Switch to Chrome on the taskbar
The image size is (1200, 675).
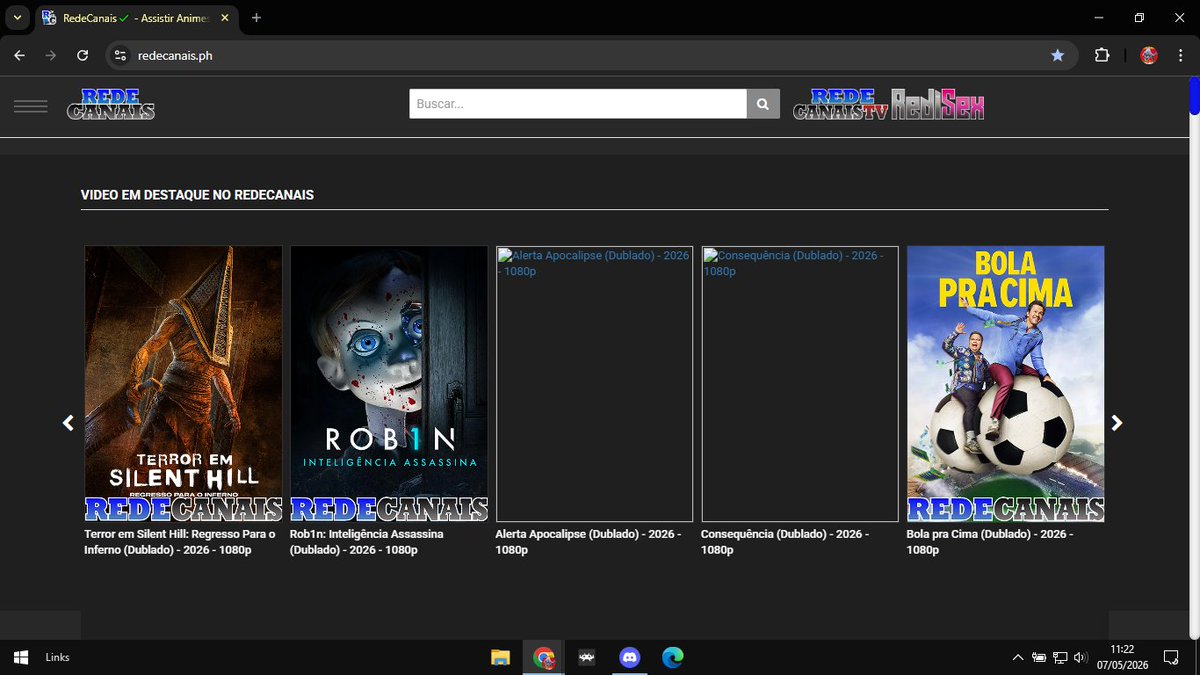pyautogui.click(x=544, y=657)
